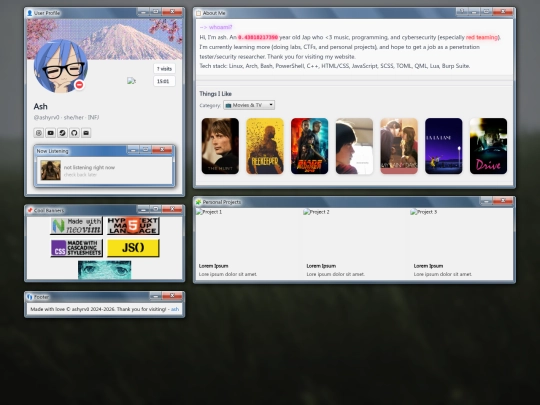Follow the 'ash' link in the Footer
Viewport: 540px width, 405px height.
click(x=175, y=309)
